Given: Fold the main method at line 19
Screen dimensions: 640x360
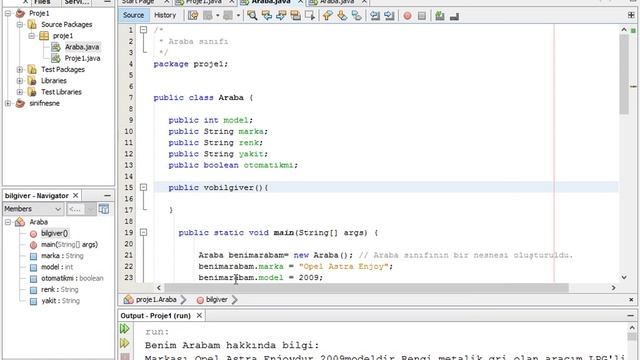Looking at the screenshot, I should [x=143, y=232].
